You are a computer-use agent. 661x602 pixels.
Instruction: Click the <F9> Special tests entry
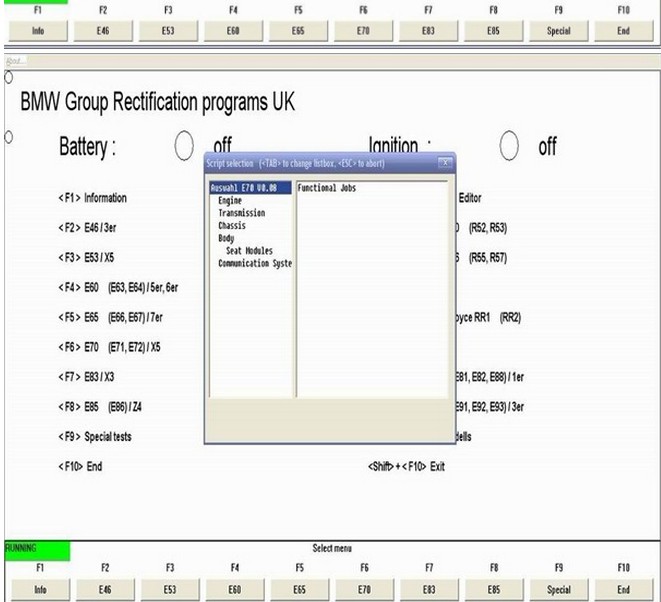coord(95,437)
